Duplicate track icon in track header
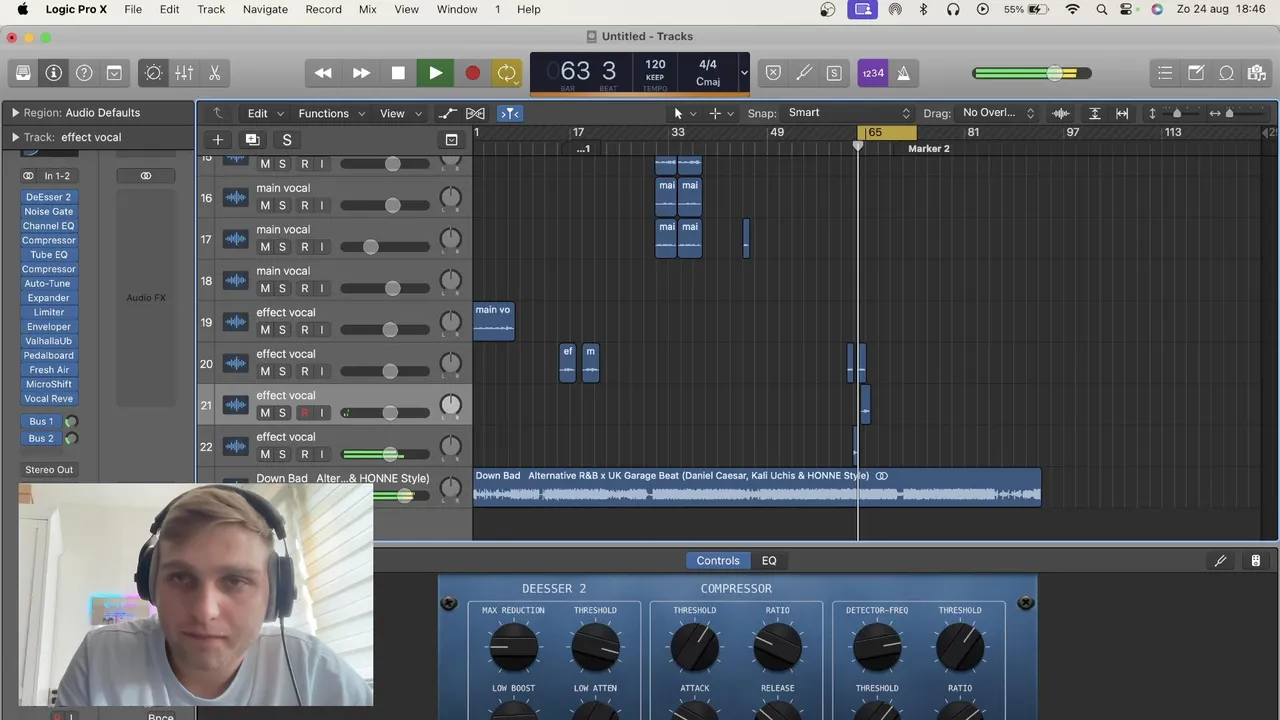 pos(252,140)
